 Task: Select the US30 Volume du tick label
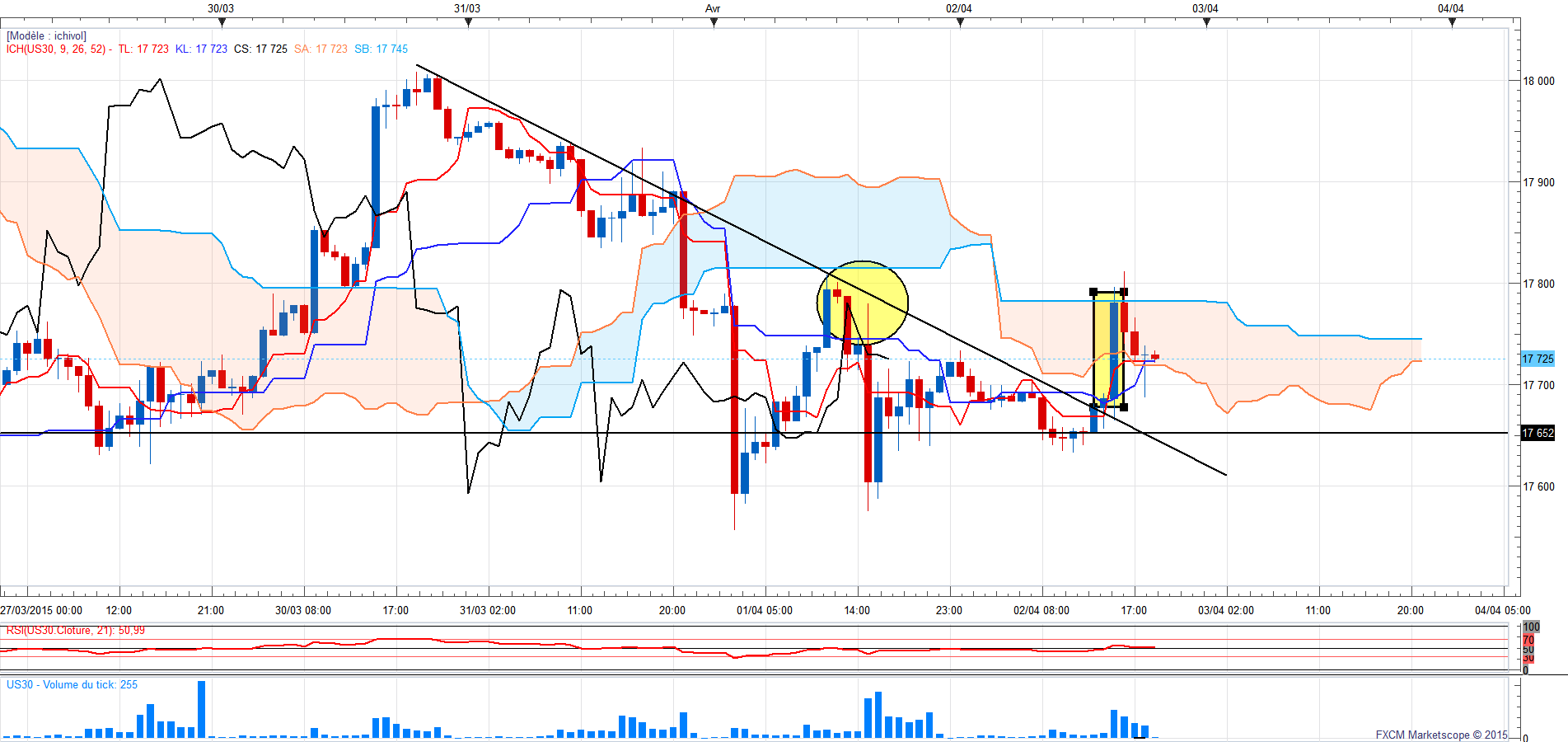pyautogui.click(x=72, y=684)
